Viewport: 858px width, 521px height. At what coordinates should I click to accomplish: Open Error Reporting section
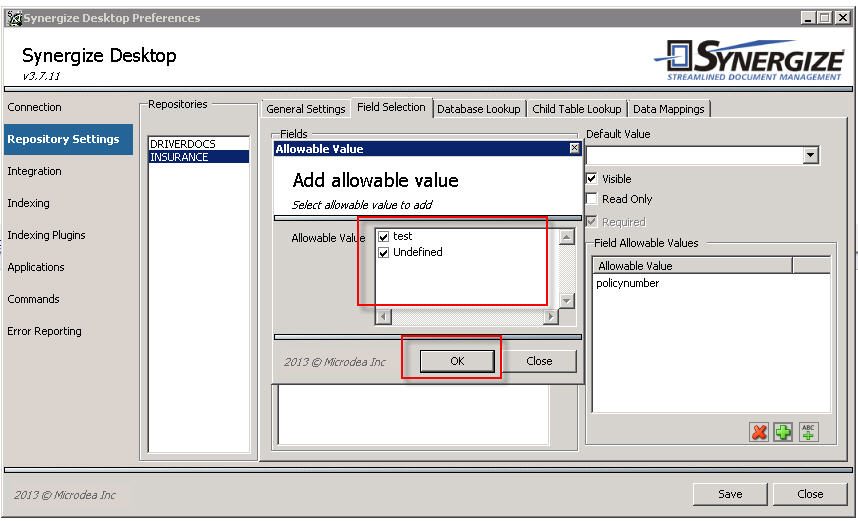(x=44, y=331)
